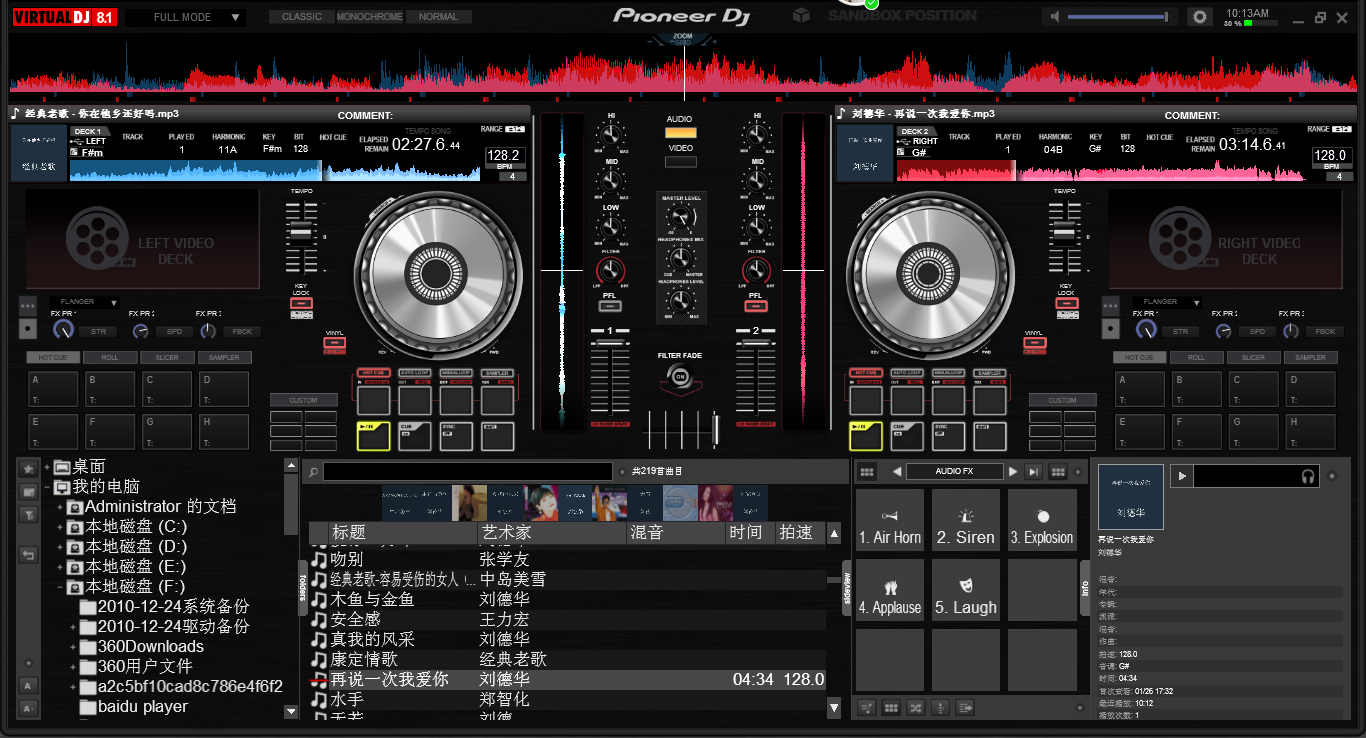Click the grid view icon left of AUDIO FX

(867, 471)
